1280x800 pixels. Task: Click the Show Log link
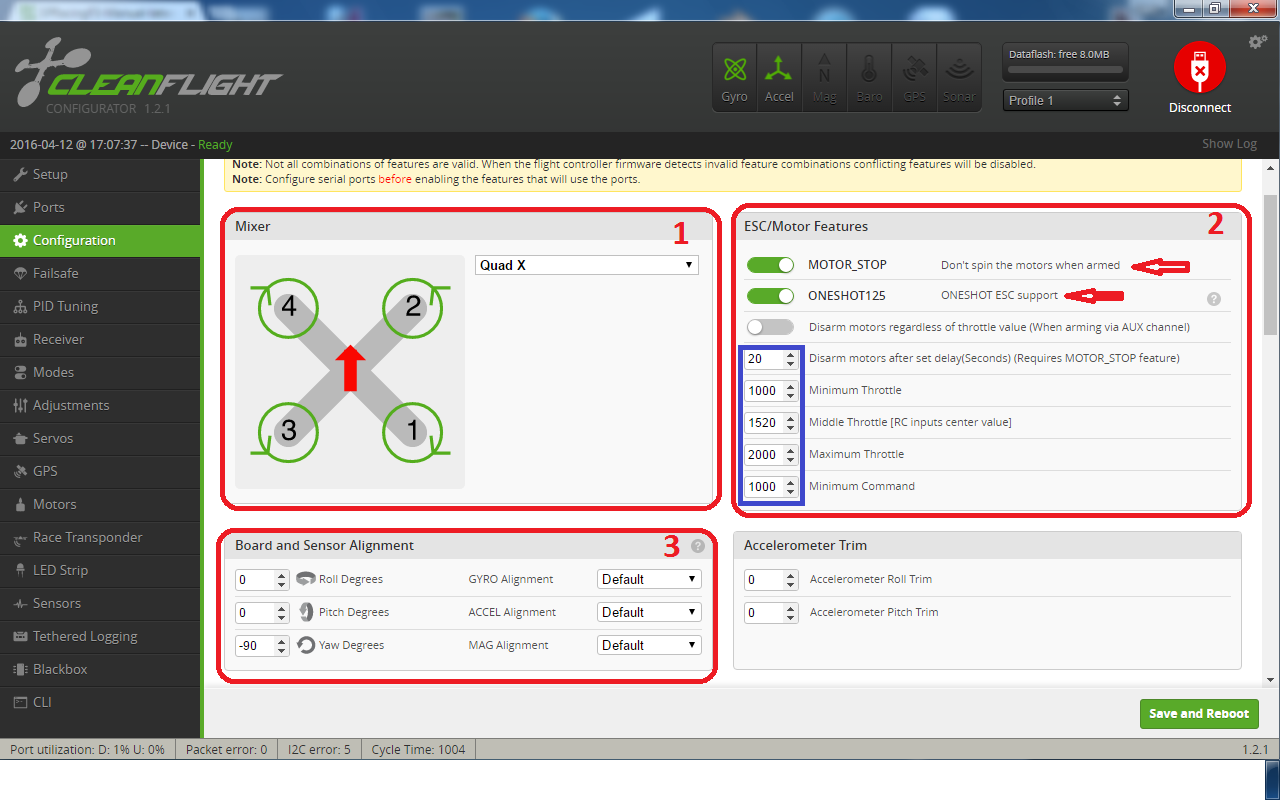click(x=1229, y=144)
